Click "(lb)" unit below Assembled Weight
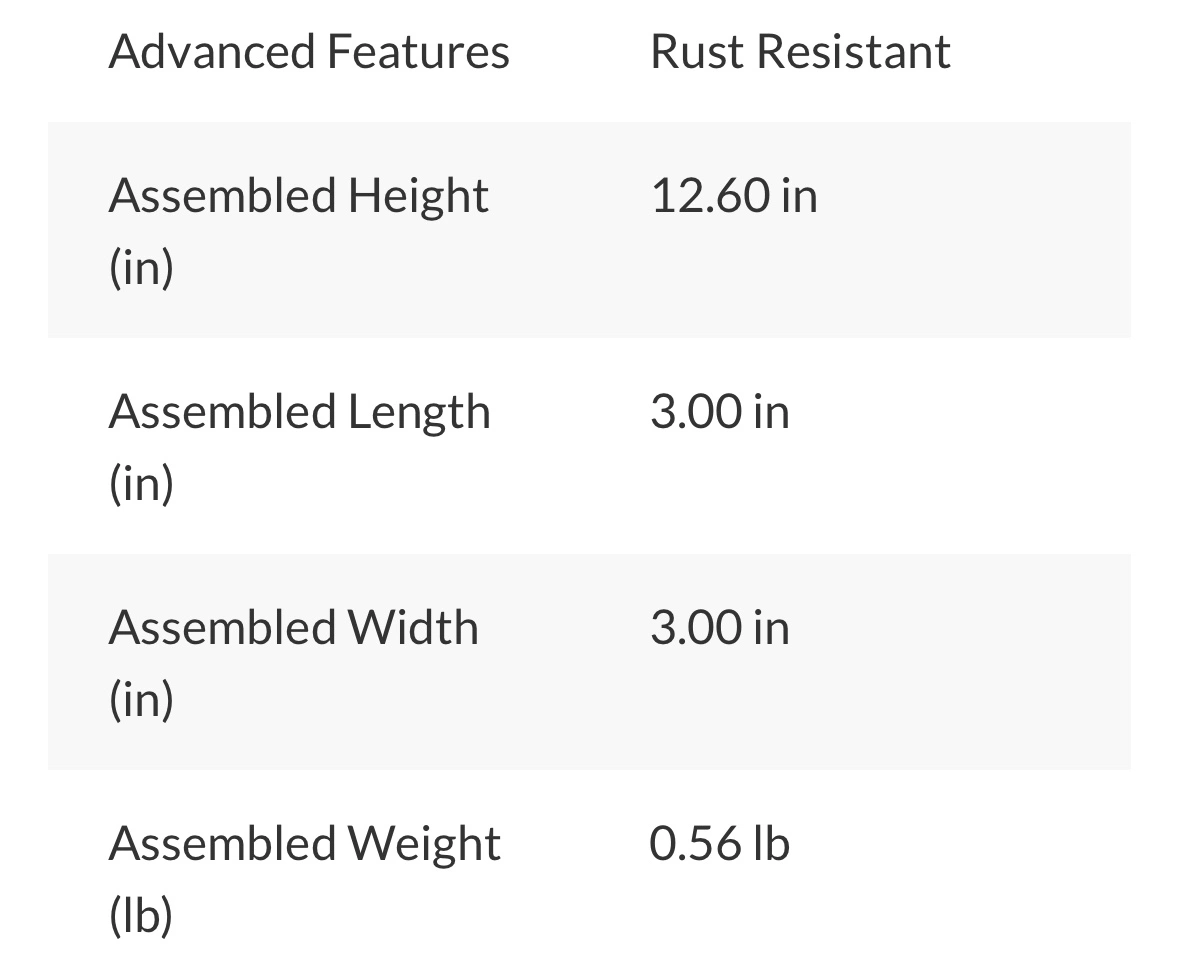 pos(140,916)
